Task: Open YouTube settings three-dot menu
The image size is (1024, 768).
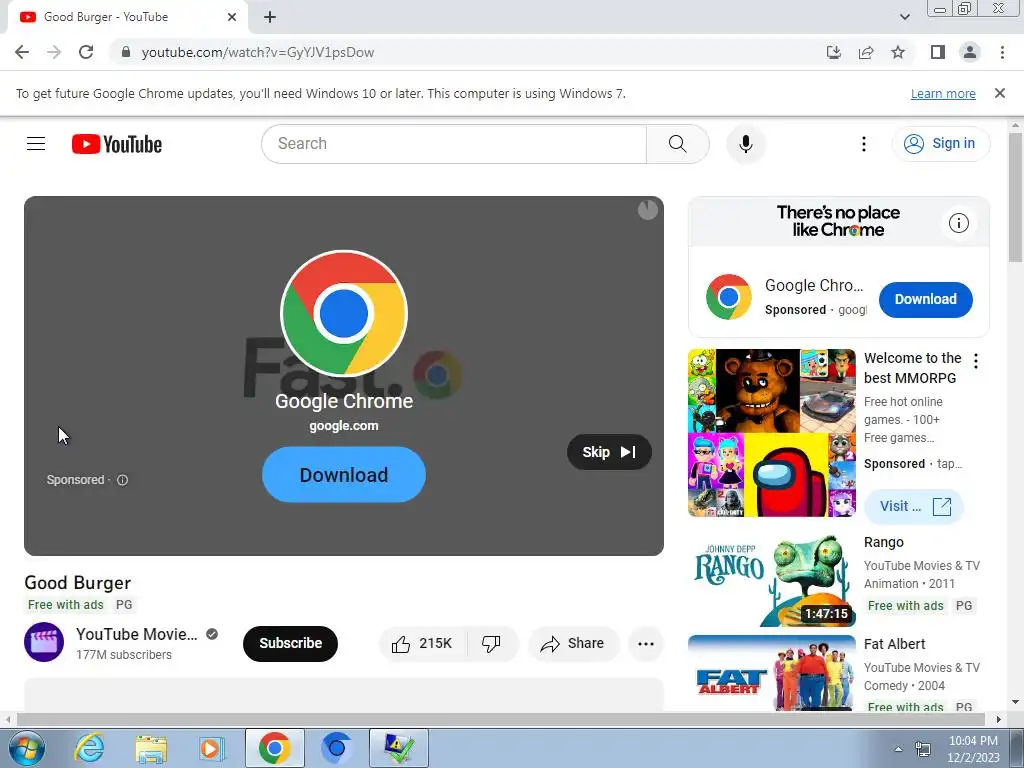Action: click(x=863, y=144)
